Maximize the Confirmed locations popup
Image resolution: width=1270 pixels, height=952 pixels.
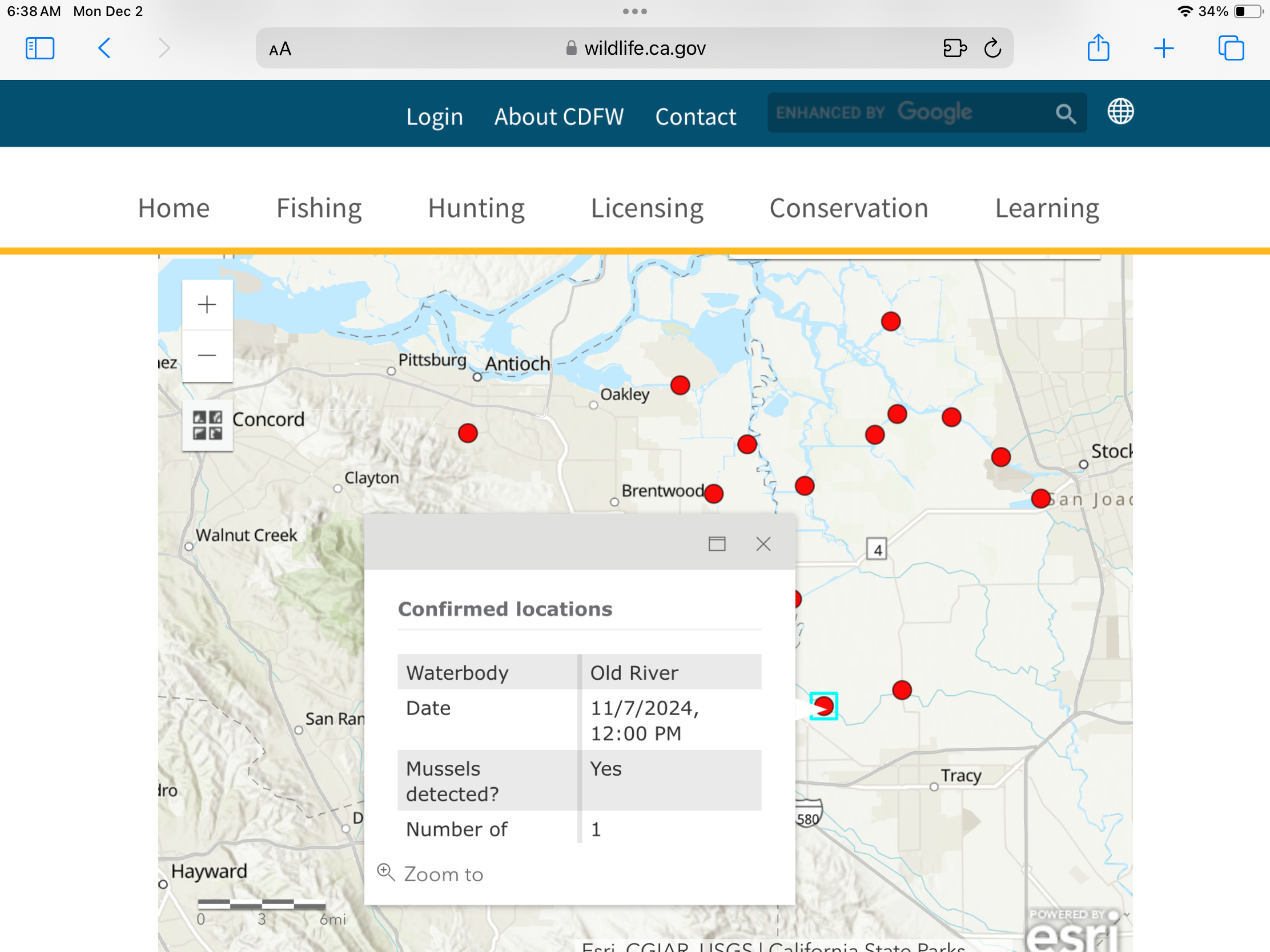717,543
